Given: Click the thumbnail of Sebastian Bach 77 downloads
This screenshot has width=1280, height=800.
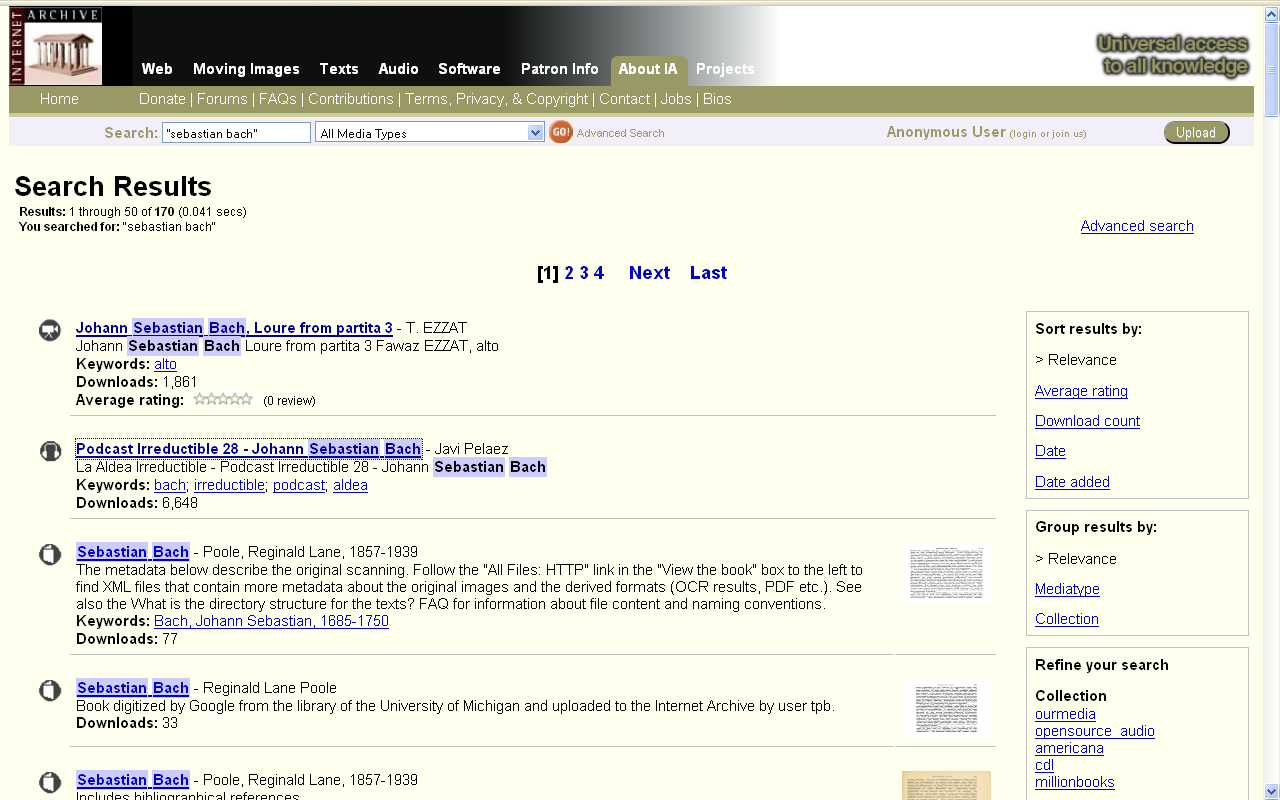Looking at the screenshot, I should [x=946, y=574].
